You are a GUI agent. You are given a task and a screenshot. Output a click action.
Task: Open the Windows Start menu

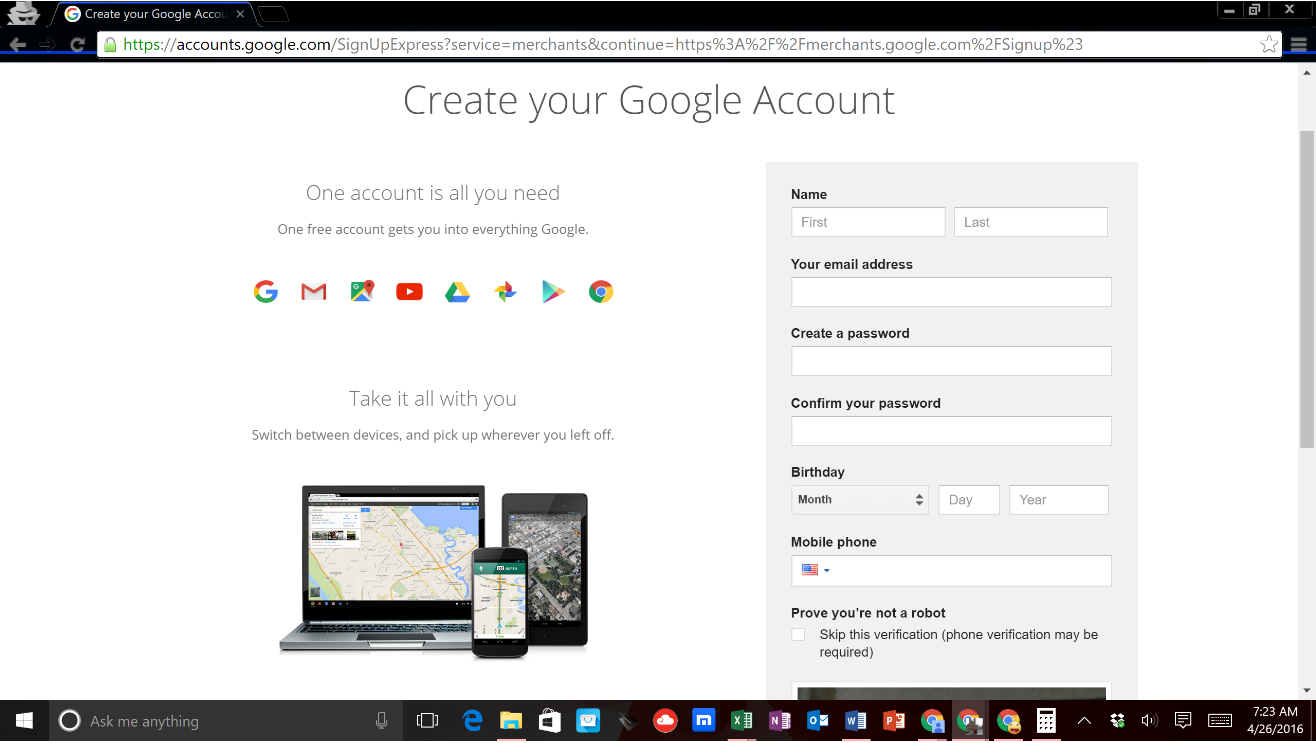(x=24, y=720)
